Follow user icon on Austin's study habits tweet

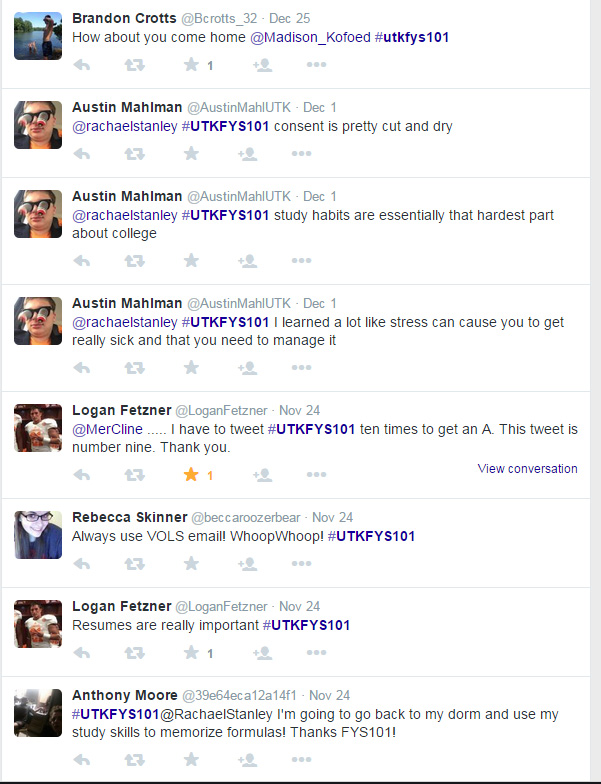click(248, 260)
